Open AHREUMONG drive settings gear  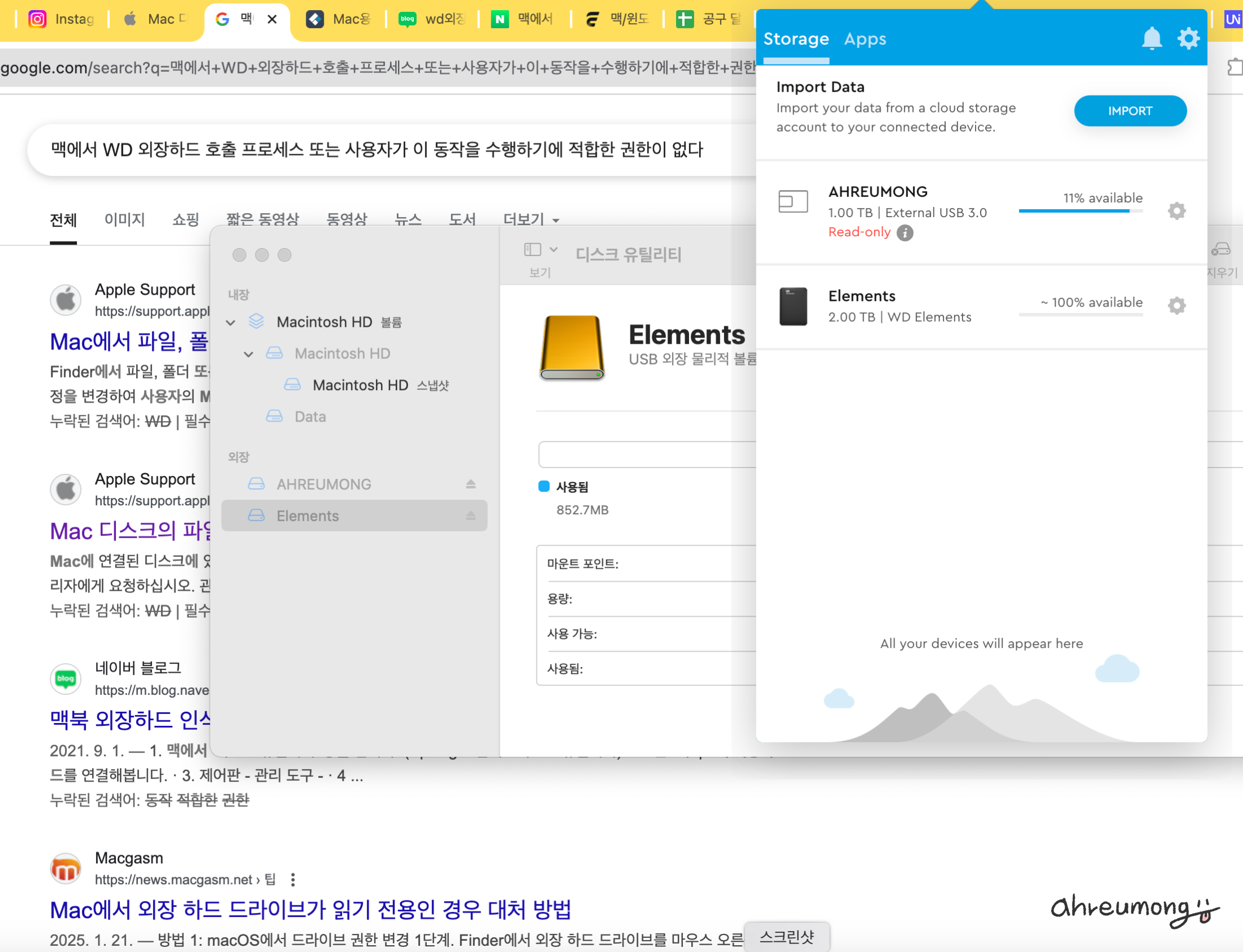[1177, 211]
